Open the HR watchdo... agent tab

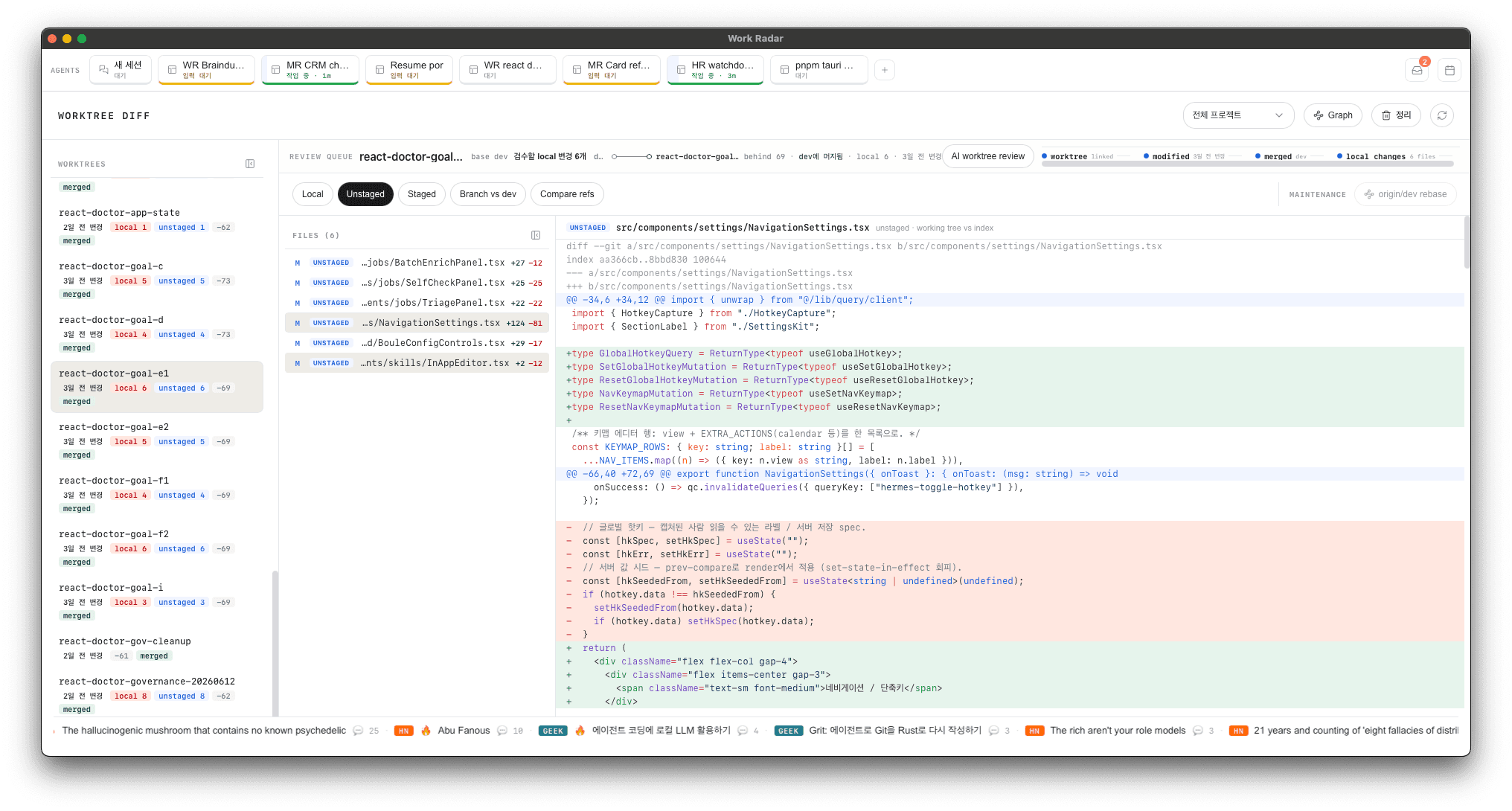click(x=715, y=70)
